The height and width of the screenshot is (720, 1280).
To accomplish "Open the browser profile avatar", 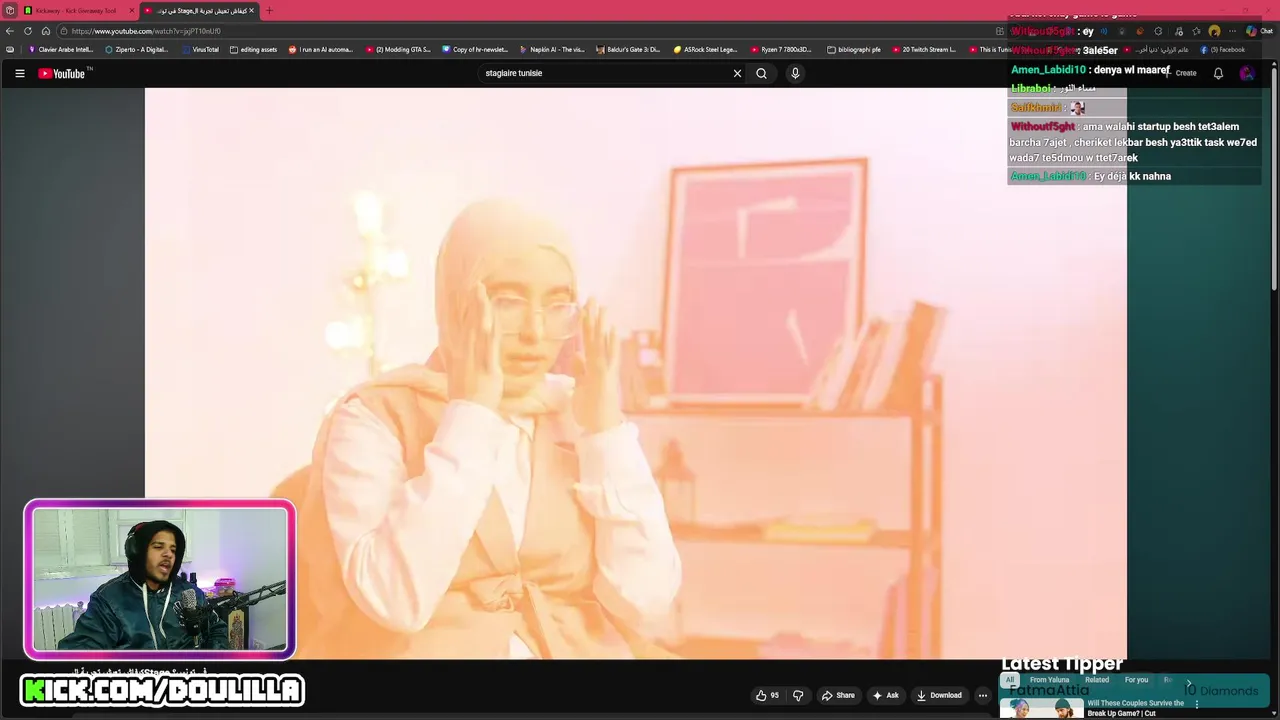I will tap(1214, 31).
